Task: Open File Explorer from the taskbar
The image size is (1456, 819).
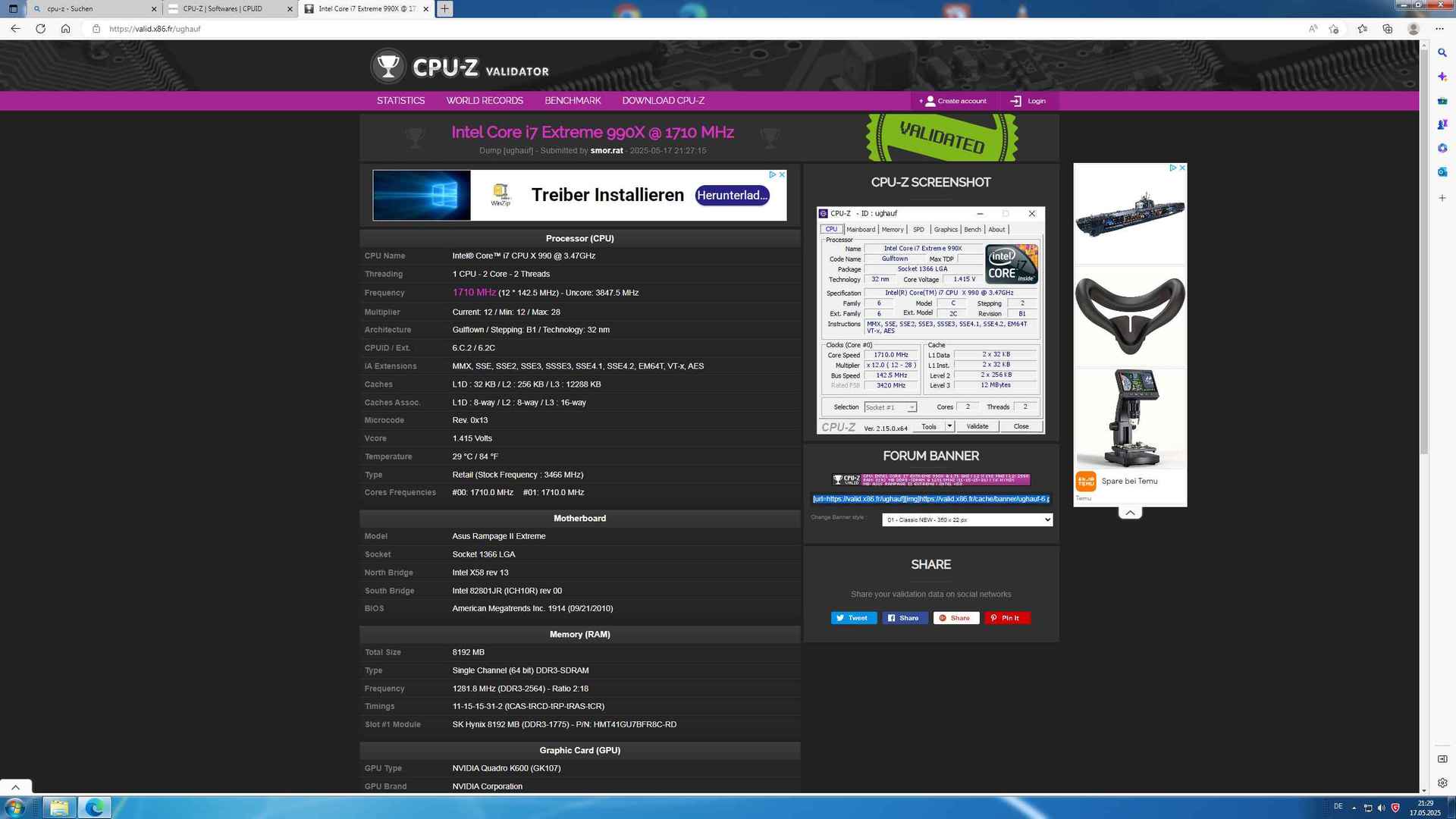Action: [x=59, y=807]
